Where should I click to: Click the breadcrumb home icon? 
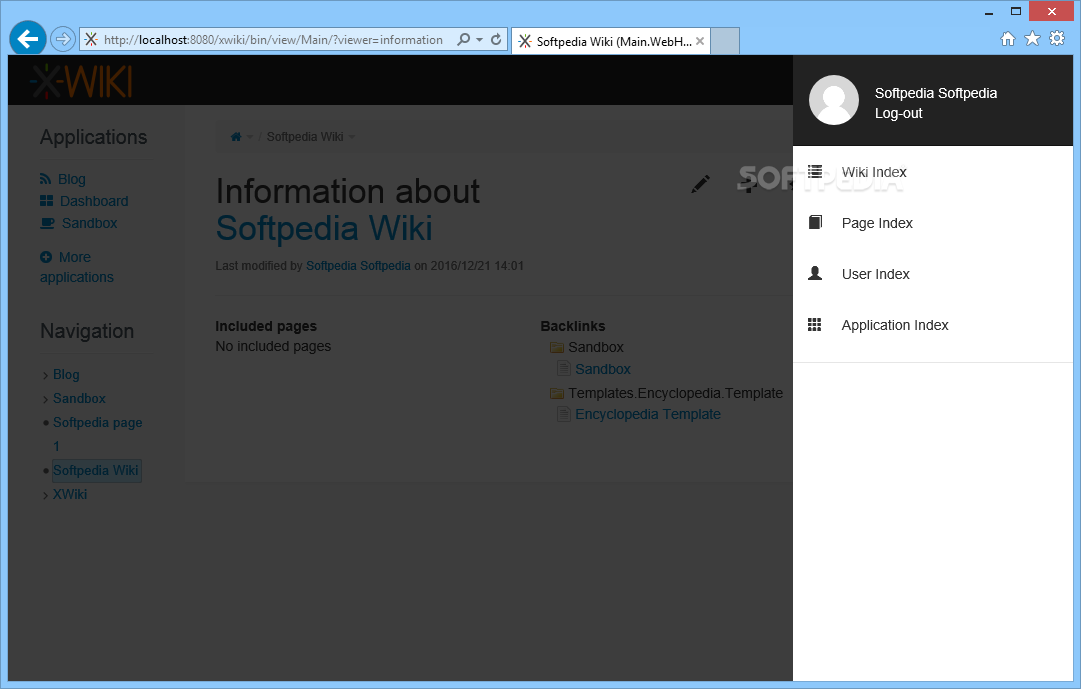pos(236,137)
